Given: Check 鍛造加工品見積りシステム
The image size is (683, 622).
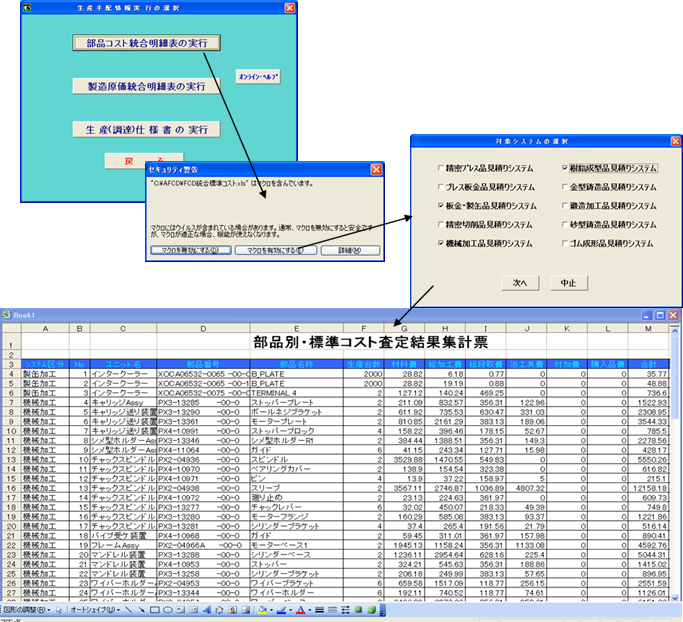Looking at the screenshot, I should (x=565, y=205).
